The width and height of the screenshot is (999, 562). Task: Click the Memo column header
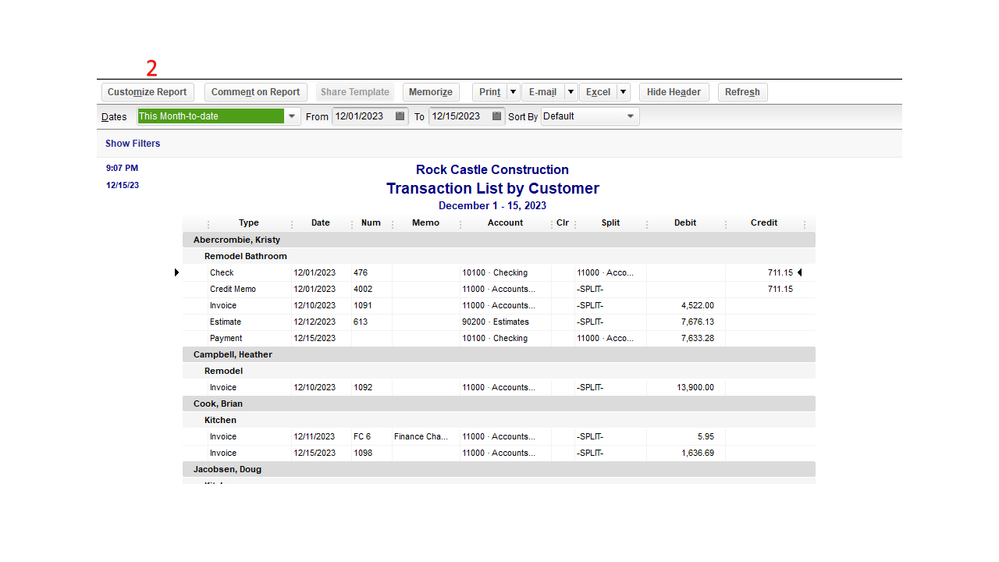pos(426,223)
